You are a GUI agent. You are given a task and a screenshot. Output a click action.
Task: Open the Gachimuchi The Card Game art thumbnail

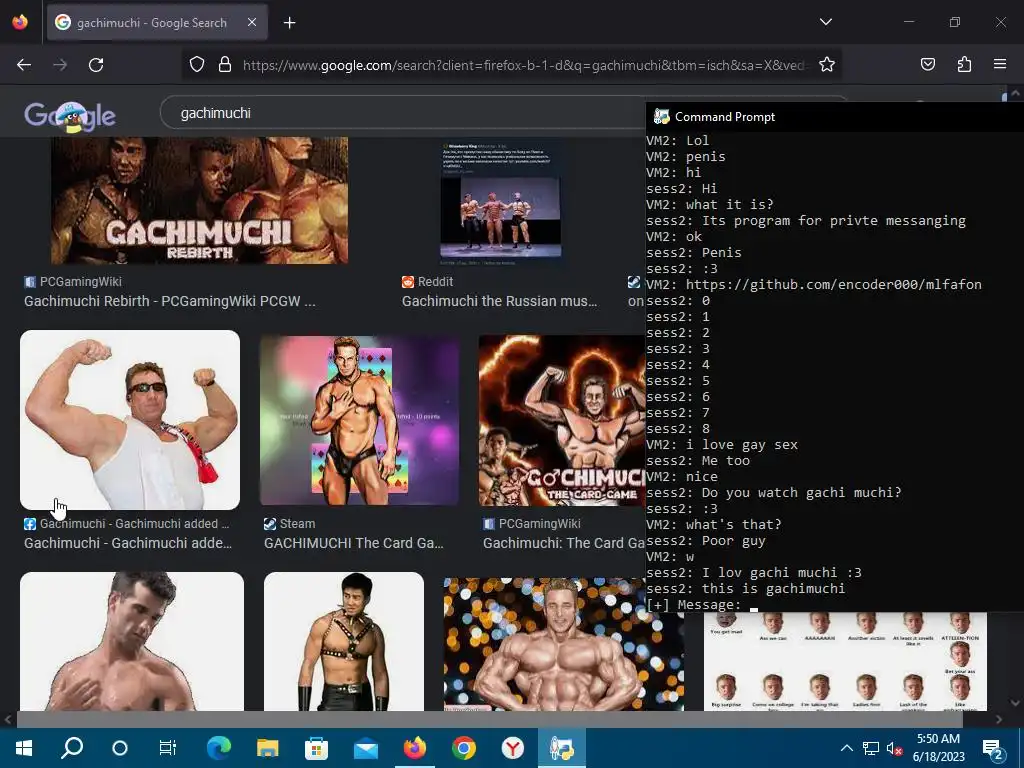click(x=562, y=420)
